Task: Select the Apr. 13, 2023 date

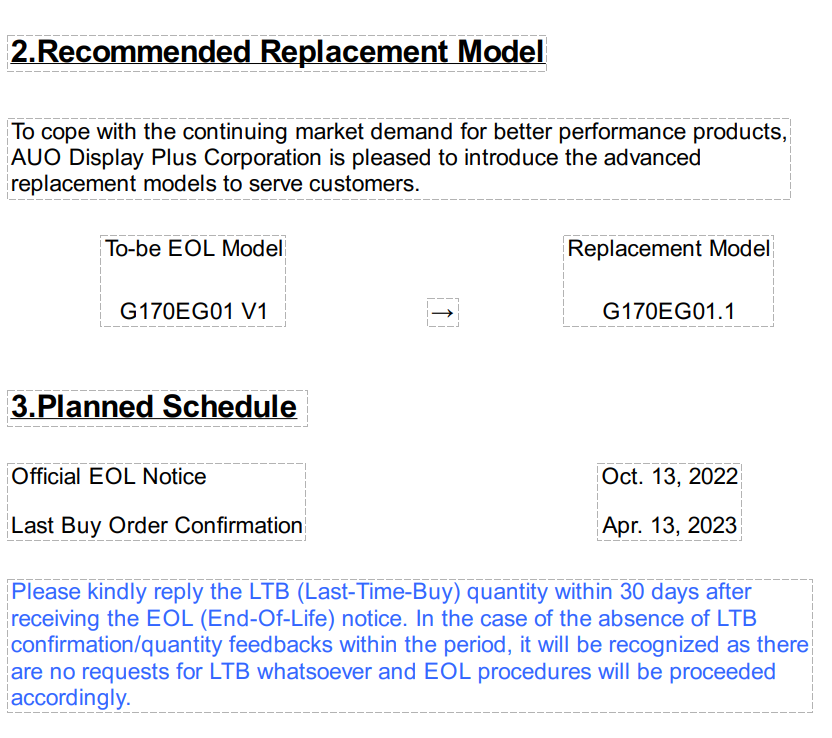Action: coord(669,525)
